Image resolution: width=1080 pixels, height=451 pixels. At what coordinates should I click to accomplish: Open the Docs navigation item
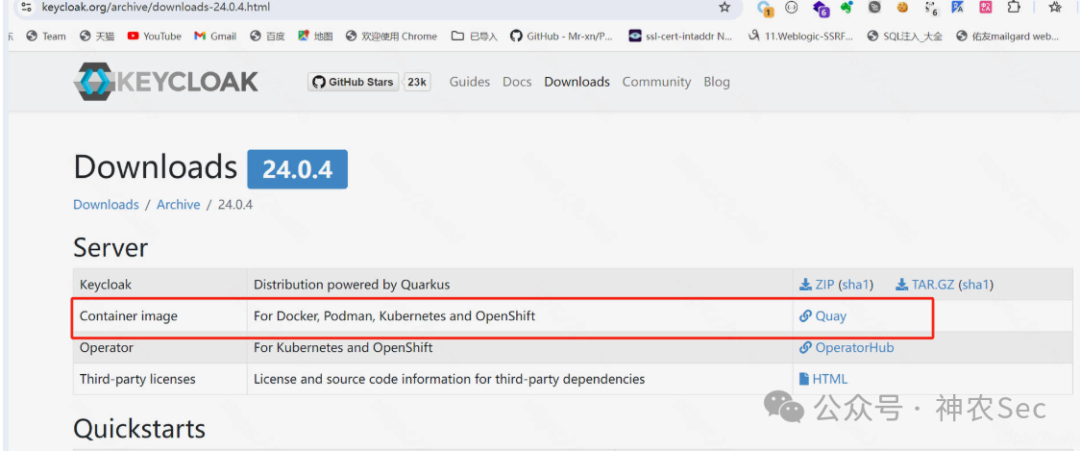517,82
